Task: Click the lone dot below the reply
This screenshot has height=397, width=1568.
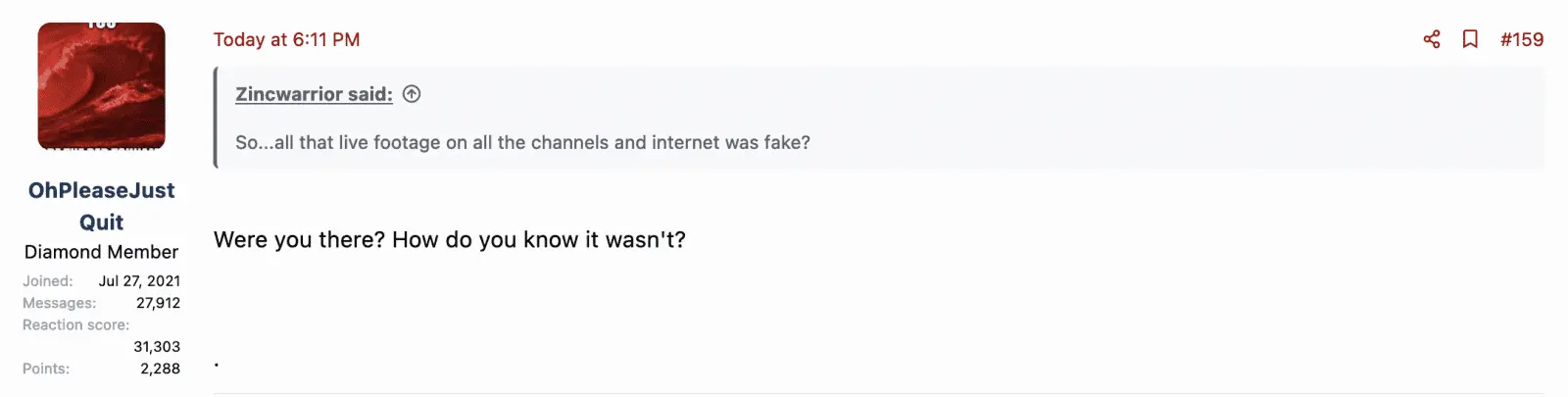Action: [217, 366]
